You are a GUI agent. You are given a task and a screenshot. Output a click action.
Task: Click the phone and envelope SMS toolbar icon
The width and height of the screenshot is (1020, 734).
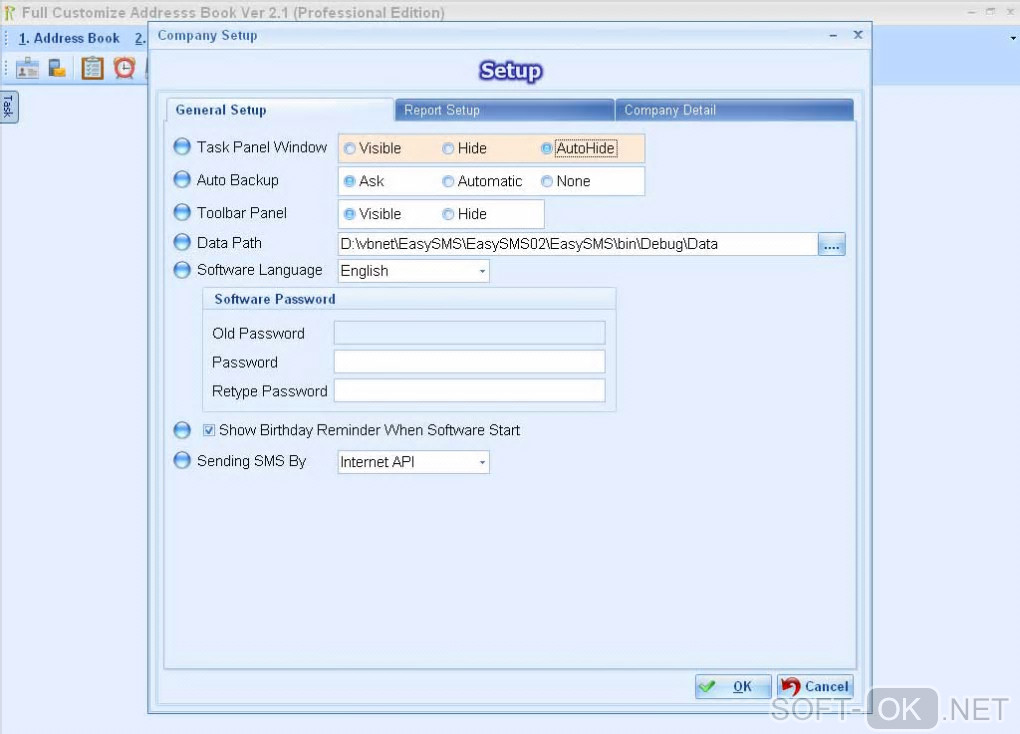click(x=57, y=68)
